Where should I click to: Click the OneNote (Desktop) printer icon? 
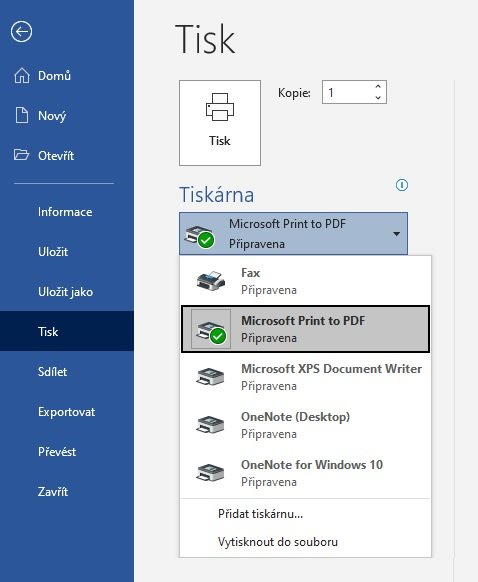point(210,425)
